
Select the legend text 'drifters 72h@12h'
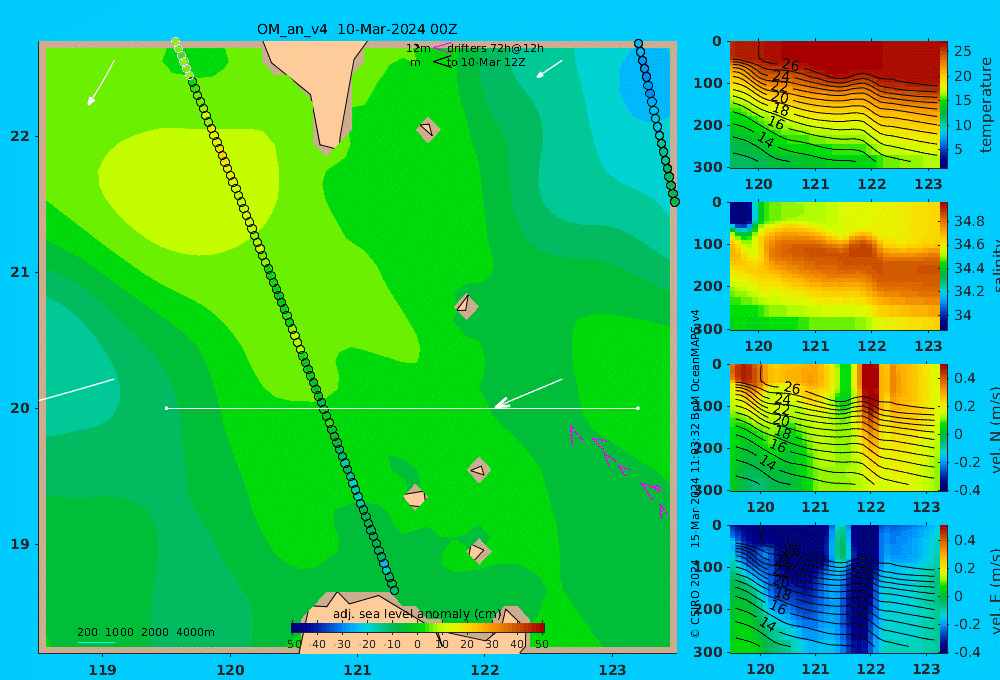coord(496,48)
